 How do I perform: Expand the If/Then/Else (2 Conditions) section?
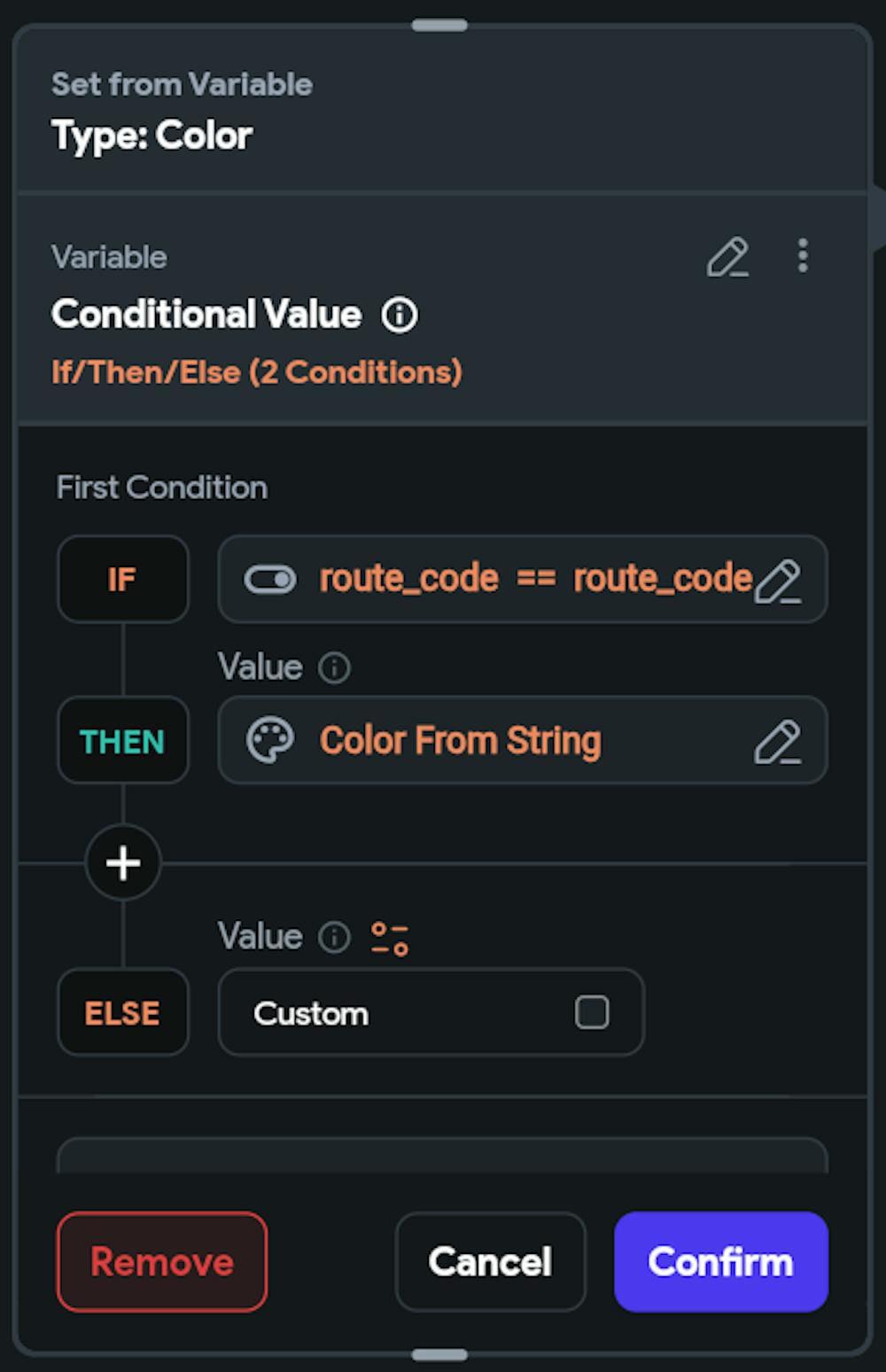(256, 372)
